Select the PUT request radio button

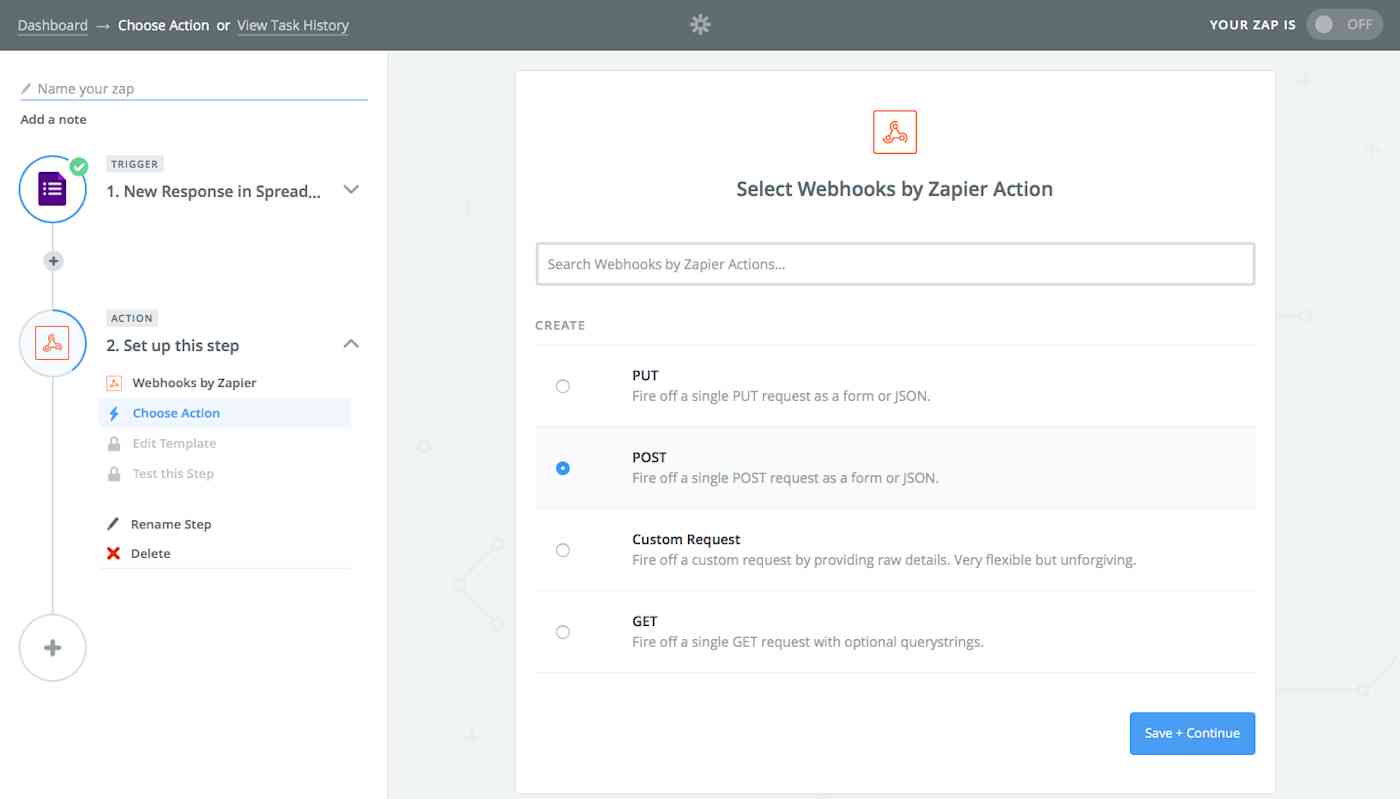(x=562, y=385)
